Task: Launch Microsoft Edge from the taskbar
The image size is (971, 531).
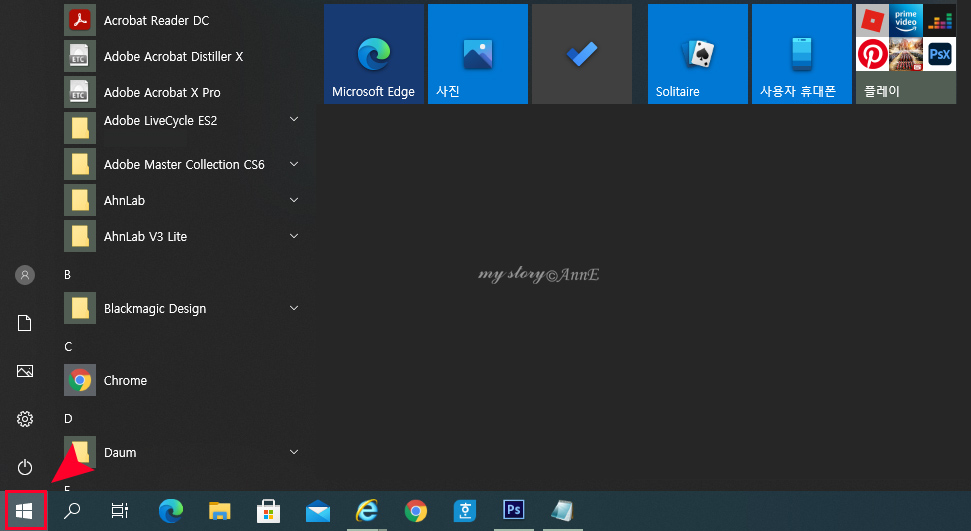Action: point(171,511)
